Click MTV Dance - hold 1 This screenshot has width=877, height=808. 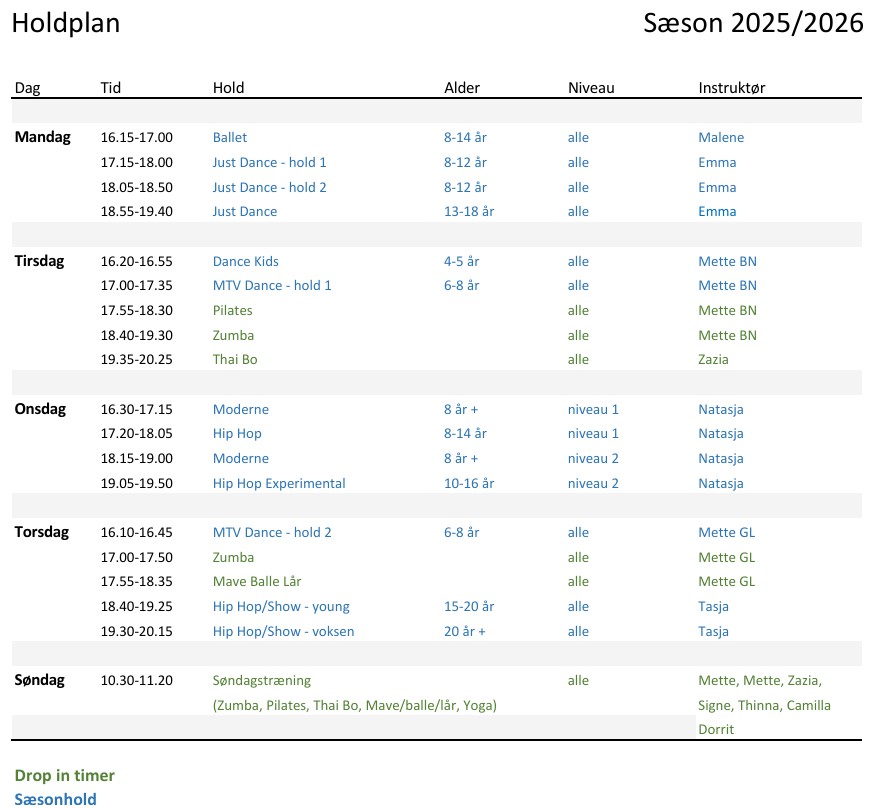271,285
